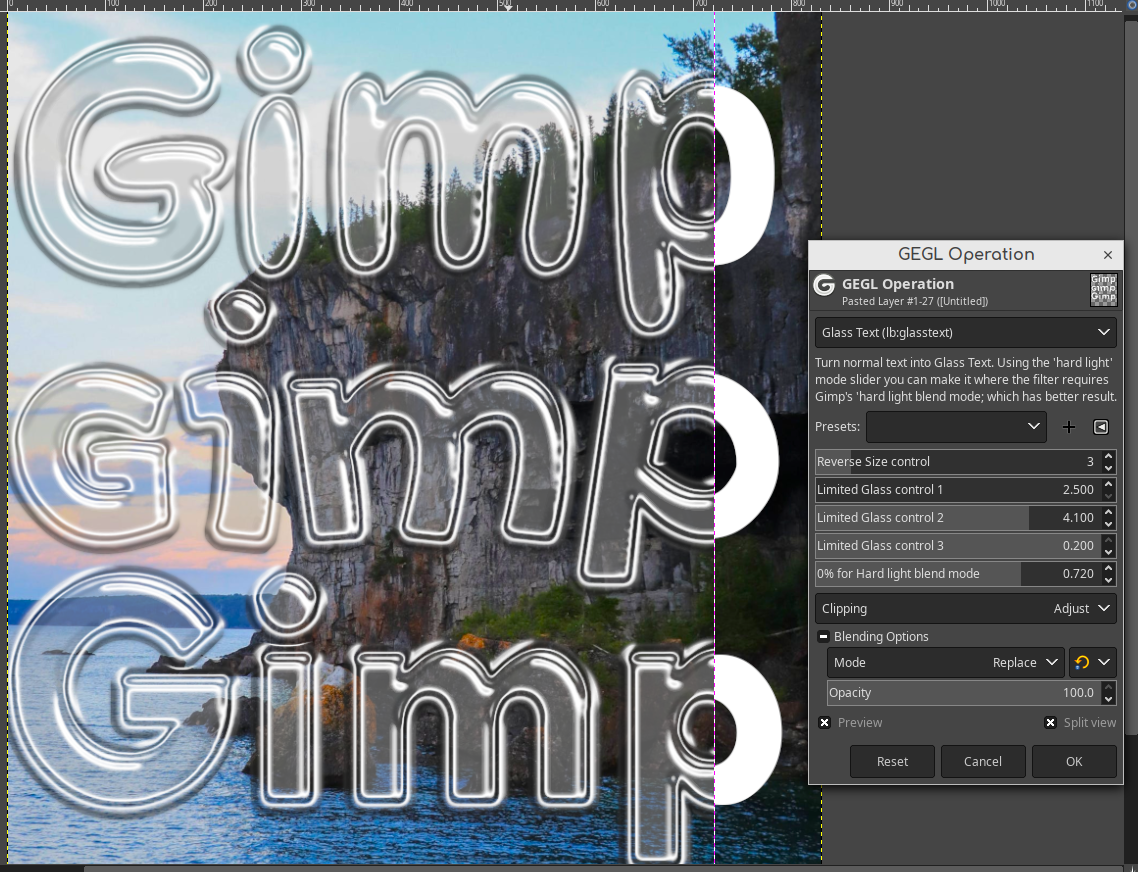The image size is (1138, 872).
Task: Increase Limited Glass control 3 value arrow
Action: (1108, 540)
